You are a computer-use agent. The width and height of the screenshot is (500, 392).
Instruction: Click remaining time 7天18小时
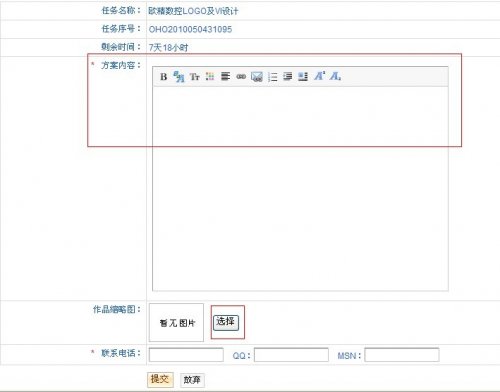(168, 48)
